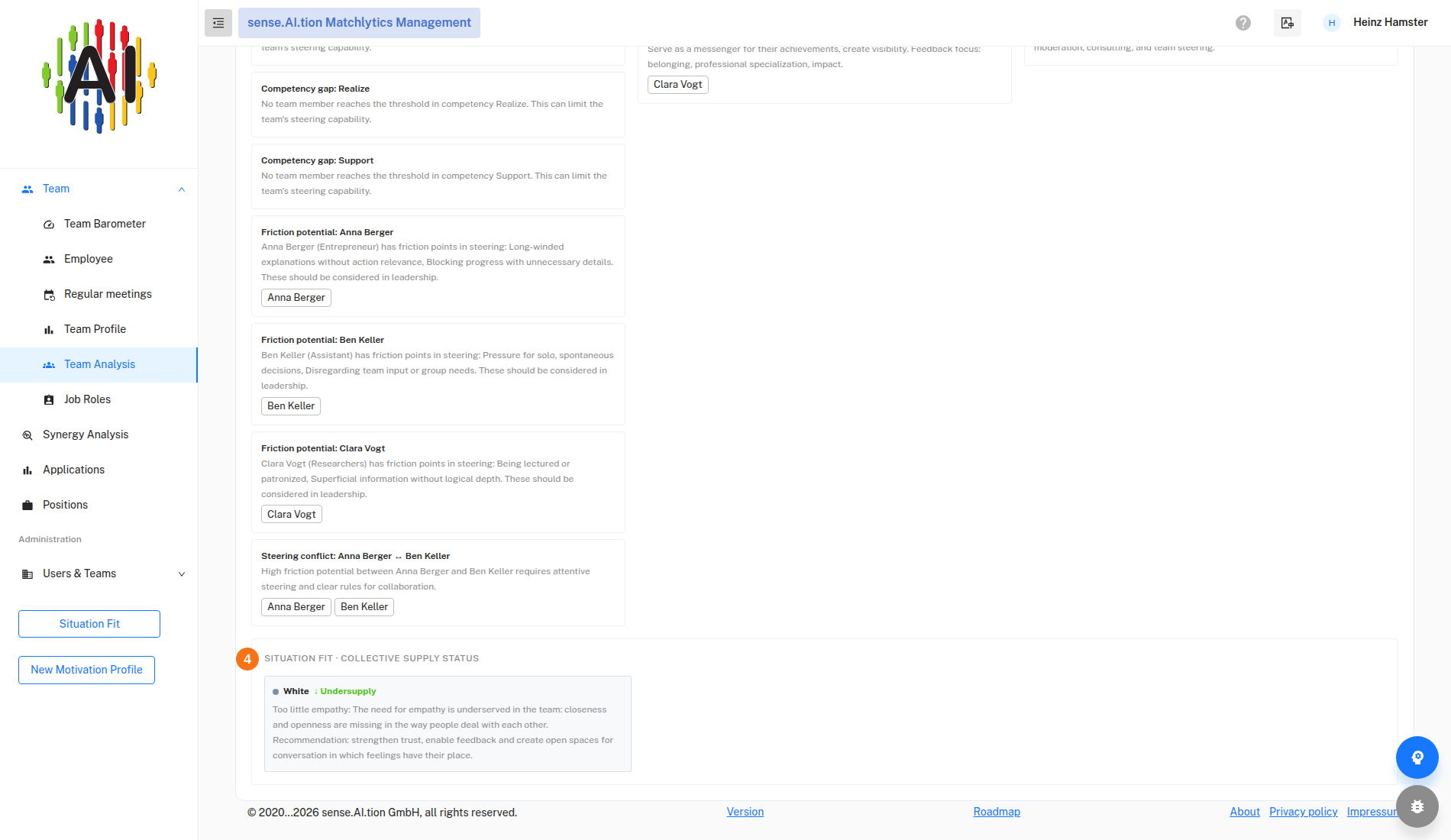Open the Version link in footer
The image size is (1451, 840).
[x=745, y=812]
